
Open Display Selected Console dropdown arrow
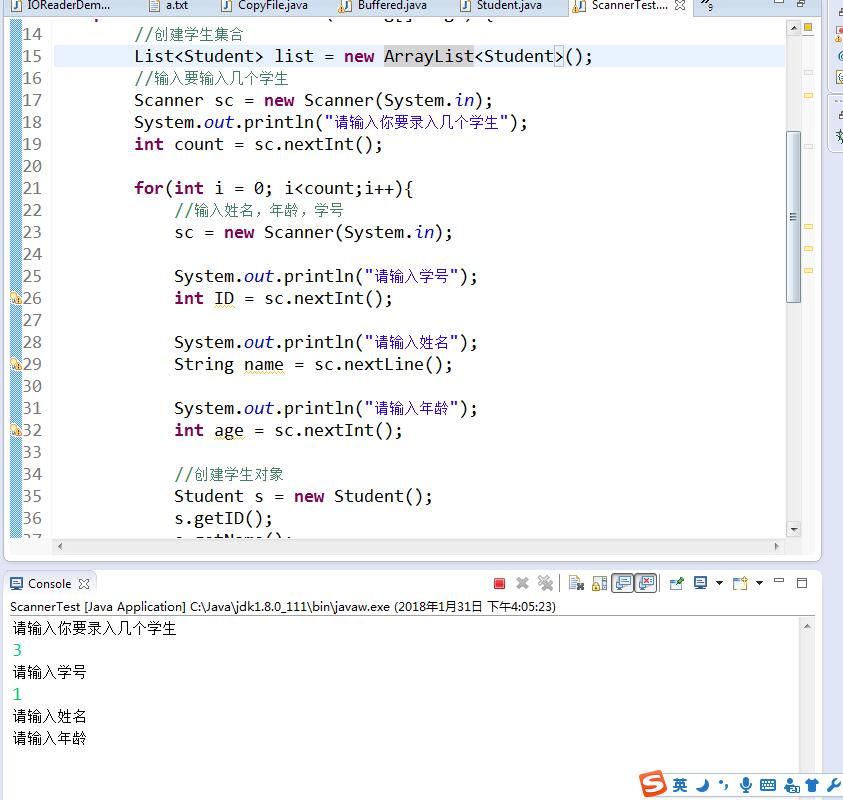pyautogui.click(x=719, y=583)
